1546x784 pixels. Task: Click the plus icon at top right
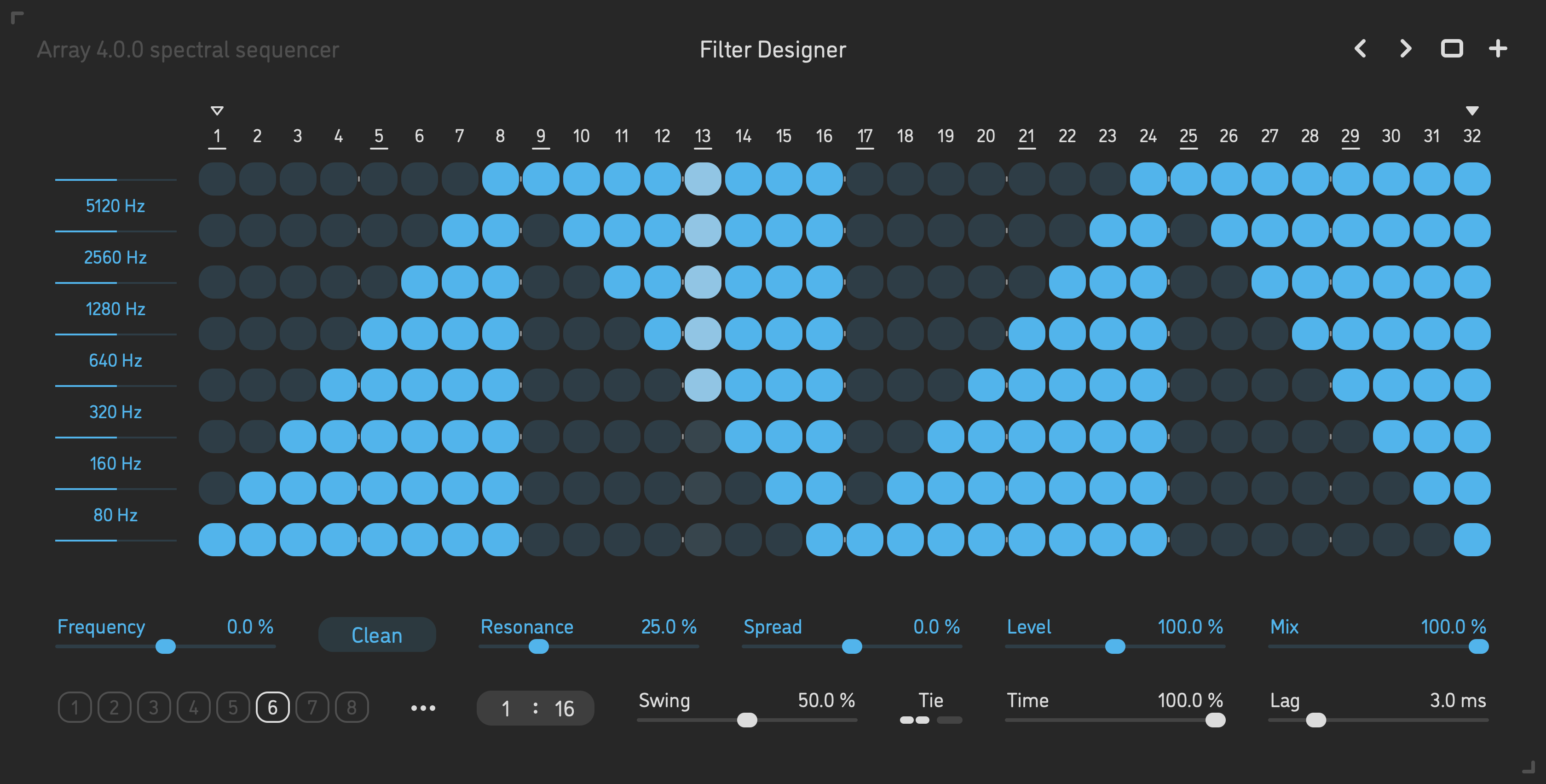1498,49
